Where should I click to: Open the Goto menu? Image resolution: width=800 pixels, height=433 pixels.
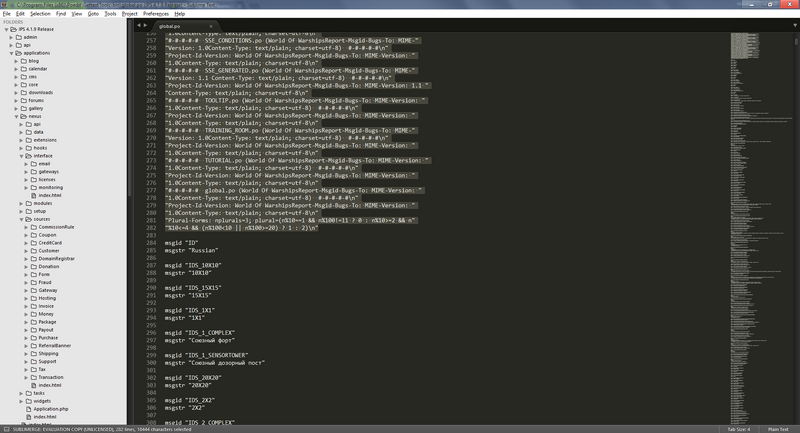point(91,14)
